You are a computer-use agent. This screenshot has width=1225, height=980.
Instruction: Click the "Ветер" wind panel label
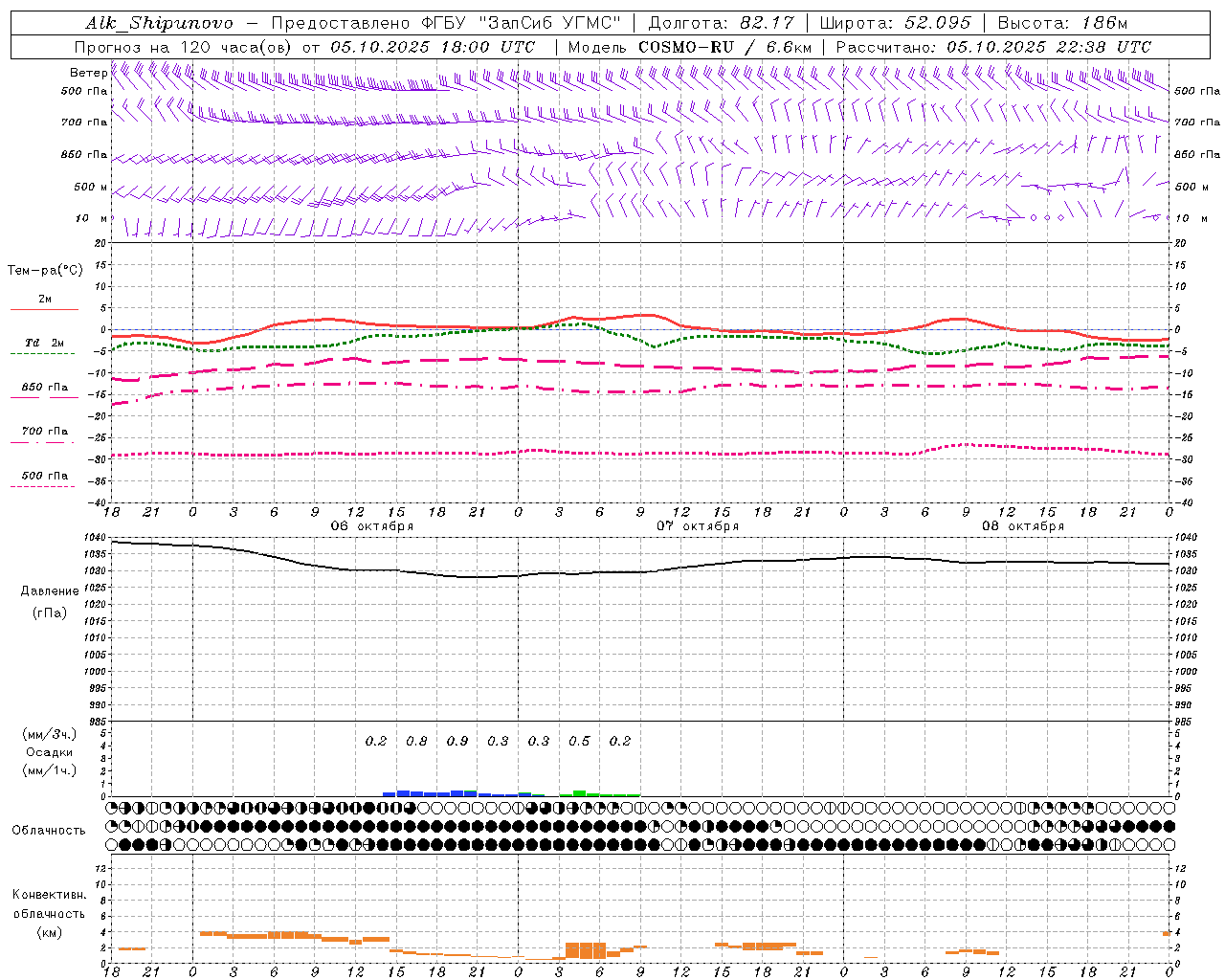[88, 73]
